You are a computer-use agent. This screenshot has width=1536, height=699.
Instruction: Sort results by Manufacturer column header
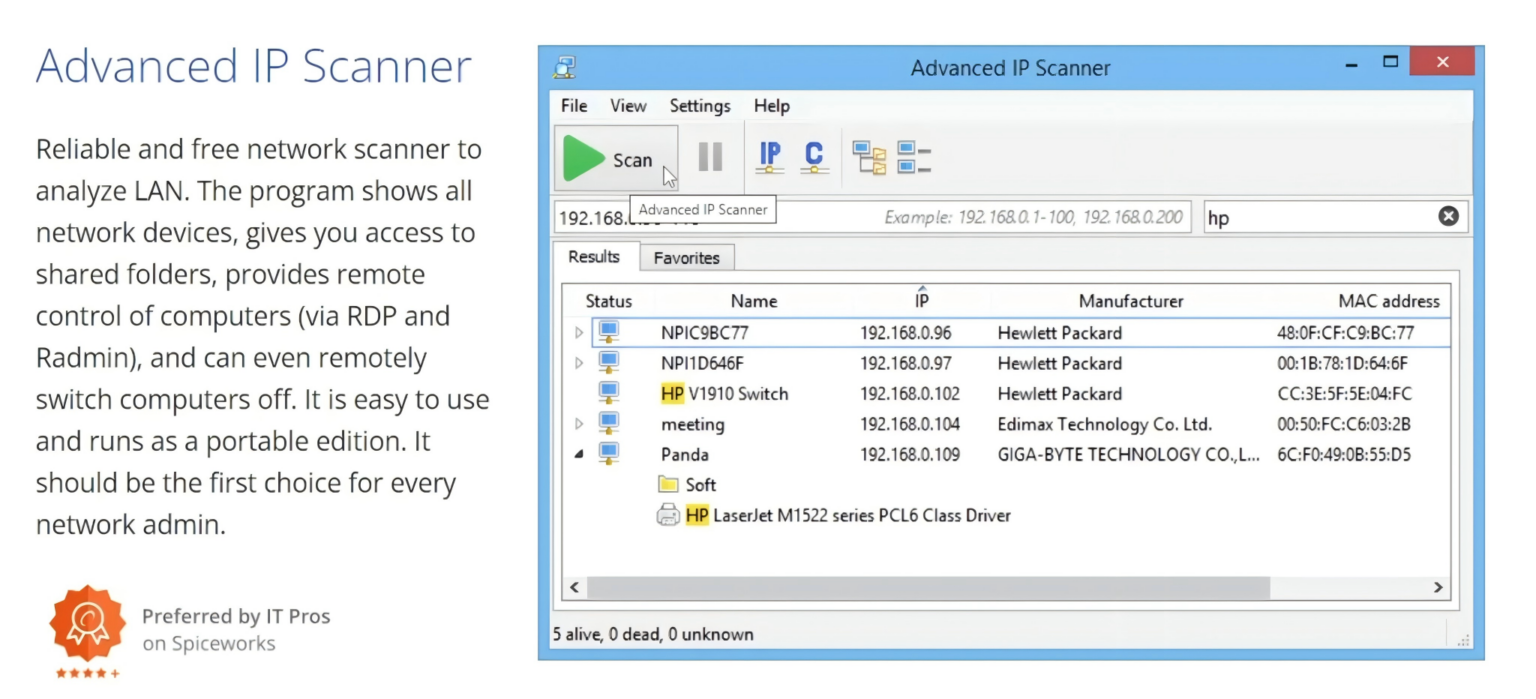click(x=1130, y=301)
